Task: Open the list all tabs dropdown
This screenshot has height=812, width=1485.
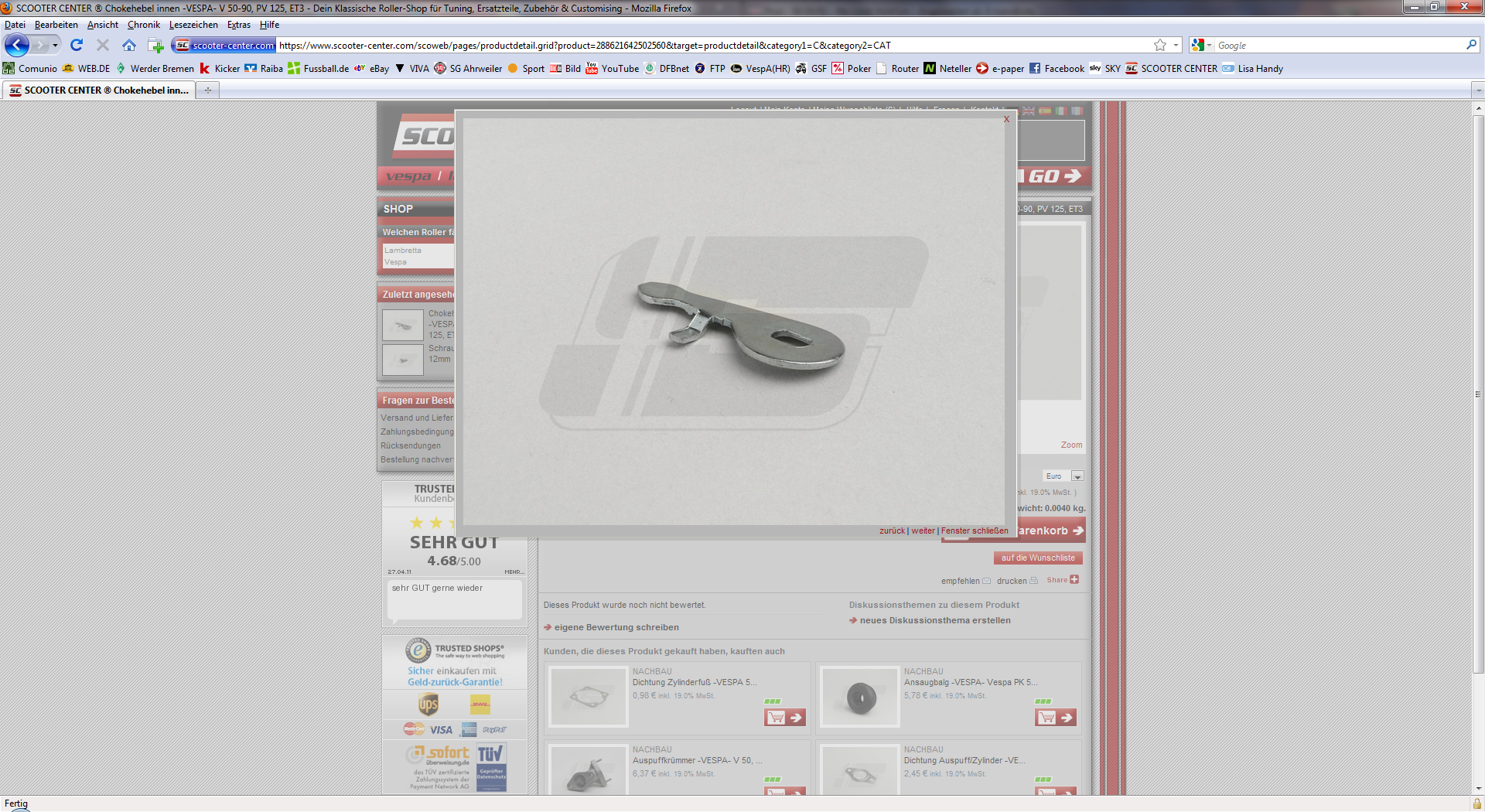Action: pyautogui.click(x=1478, y=90)
